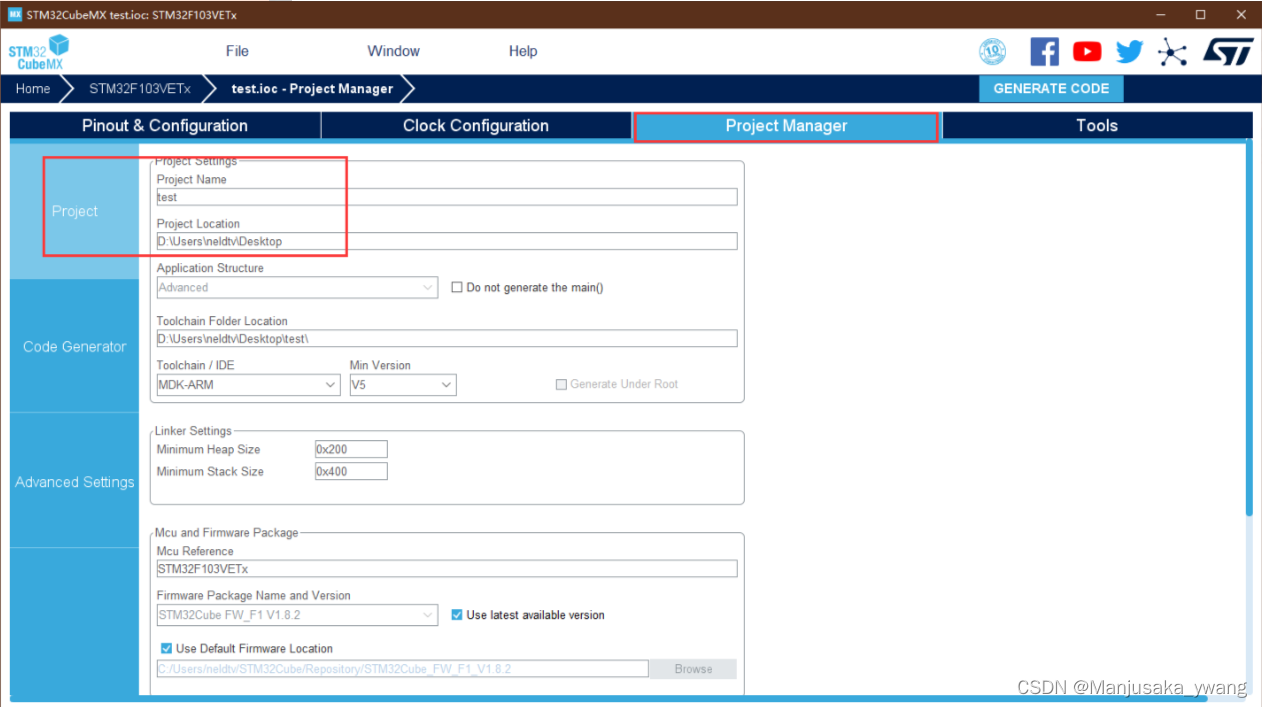Toggle Generate Under Root checkbox
The image size is (1262, 707).
point(561,384)
